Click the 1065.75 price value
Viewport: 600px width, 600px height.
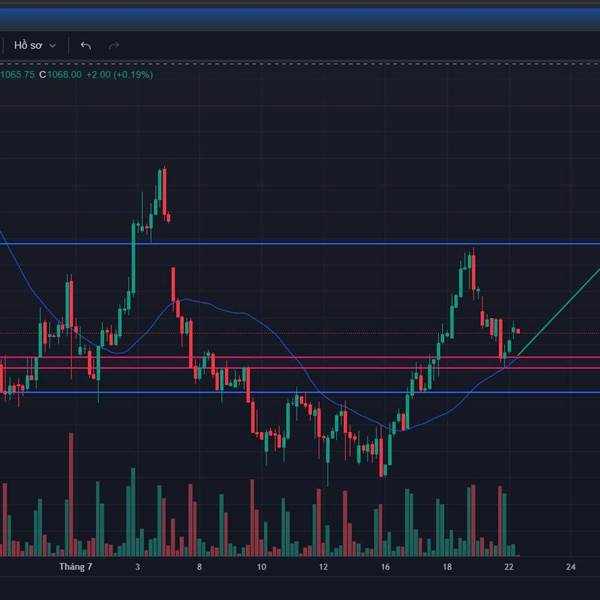[x=17, y=74]
